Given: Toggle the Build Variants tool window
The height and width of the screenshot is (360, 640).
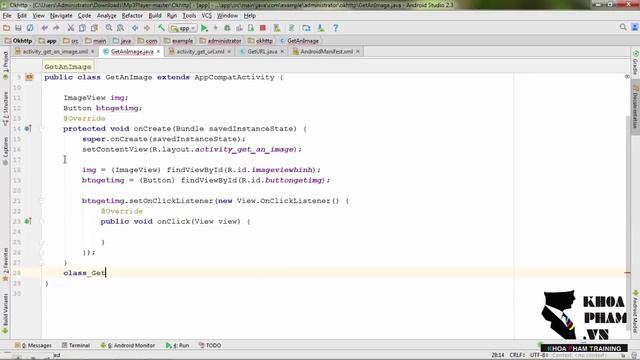Looking at the screenshot, I should [5, 314].
